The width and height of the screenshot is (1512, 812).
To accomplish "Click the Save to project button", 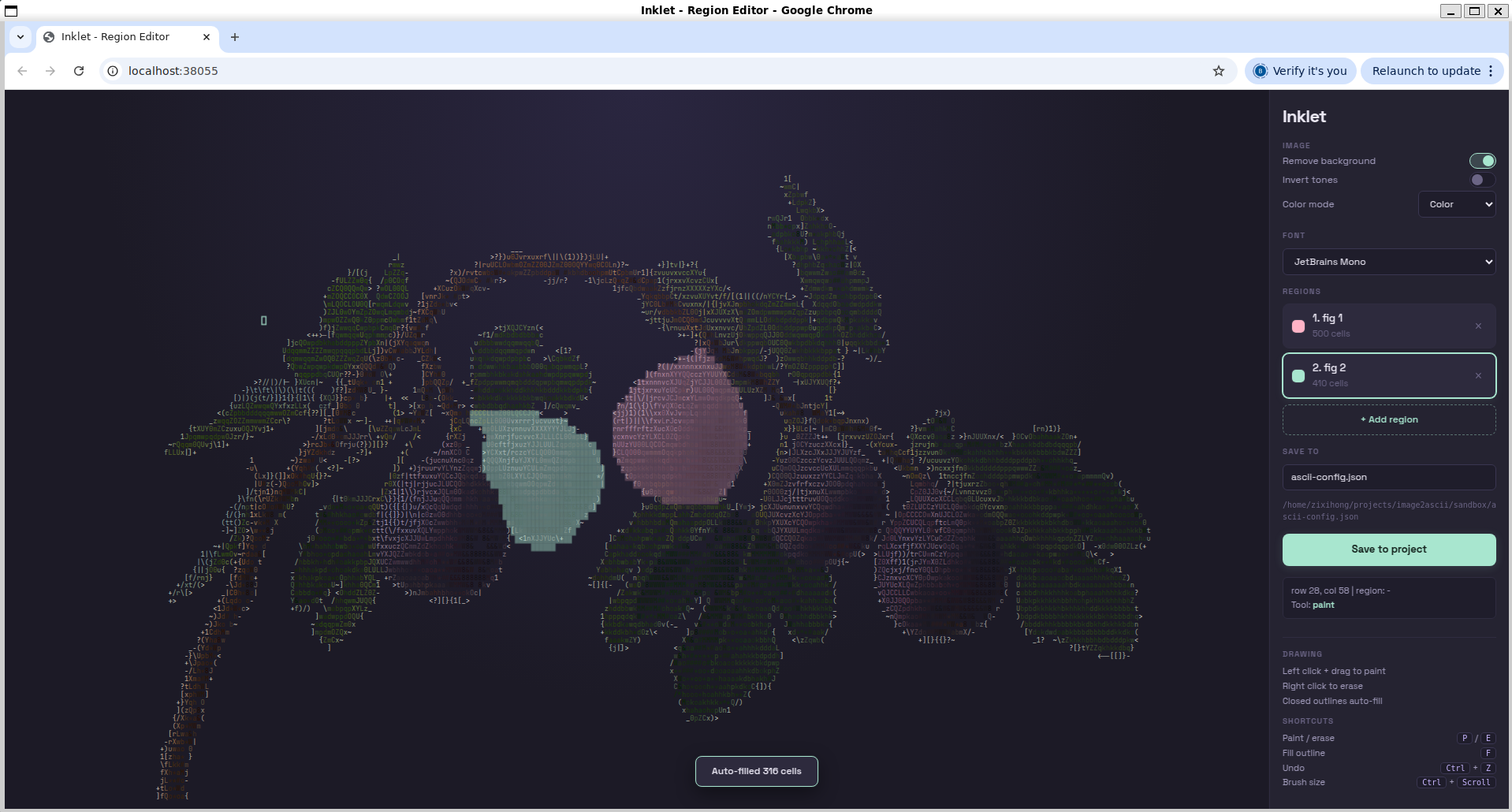I will 1388,549.
